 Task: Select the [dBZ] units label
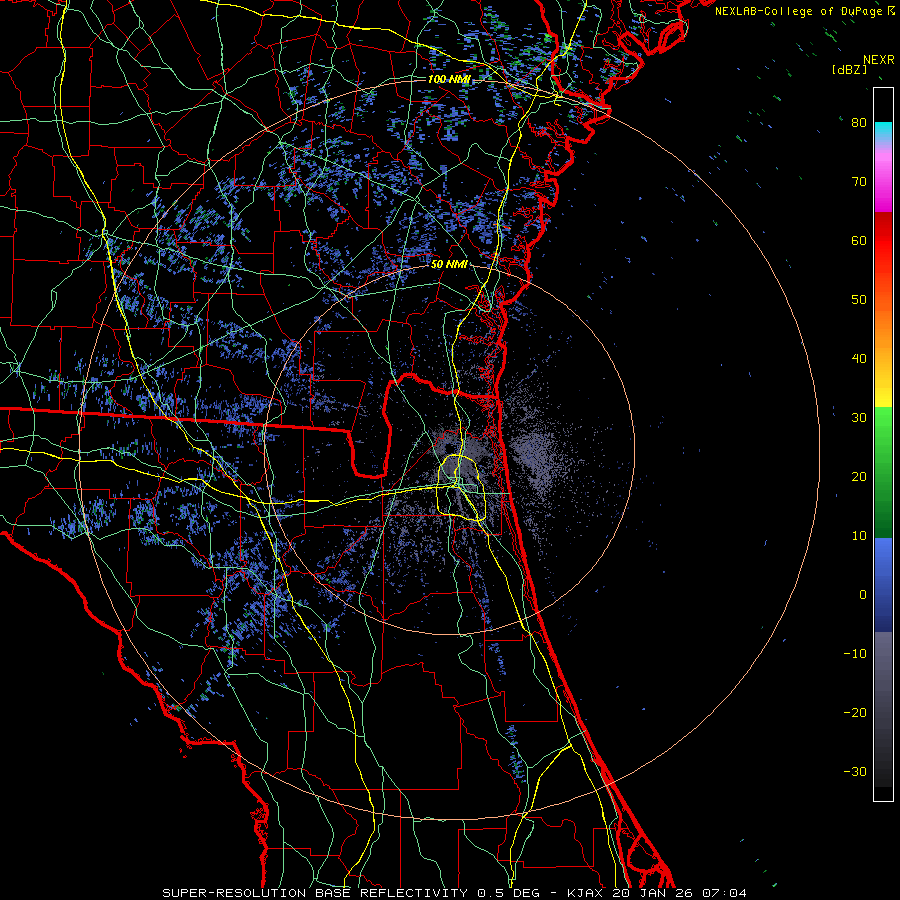[849, 69]
